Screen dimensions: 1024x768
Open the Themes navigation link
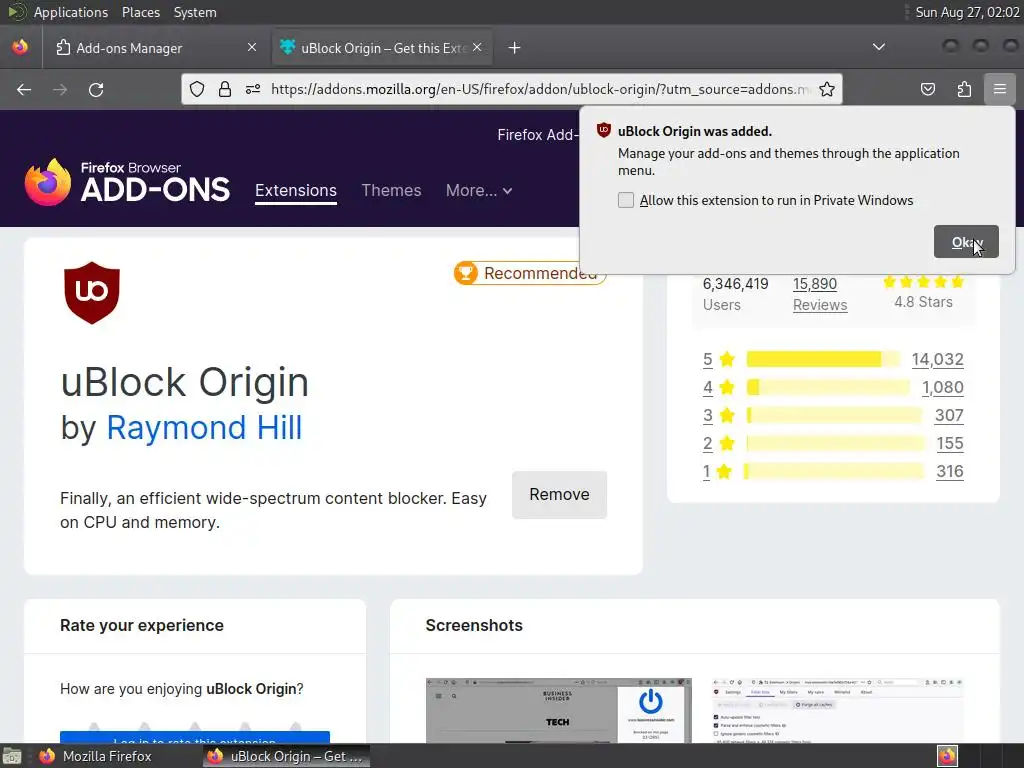391,191
